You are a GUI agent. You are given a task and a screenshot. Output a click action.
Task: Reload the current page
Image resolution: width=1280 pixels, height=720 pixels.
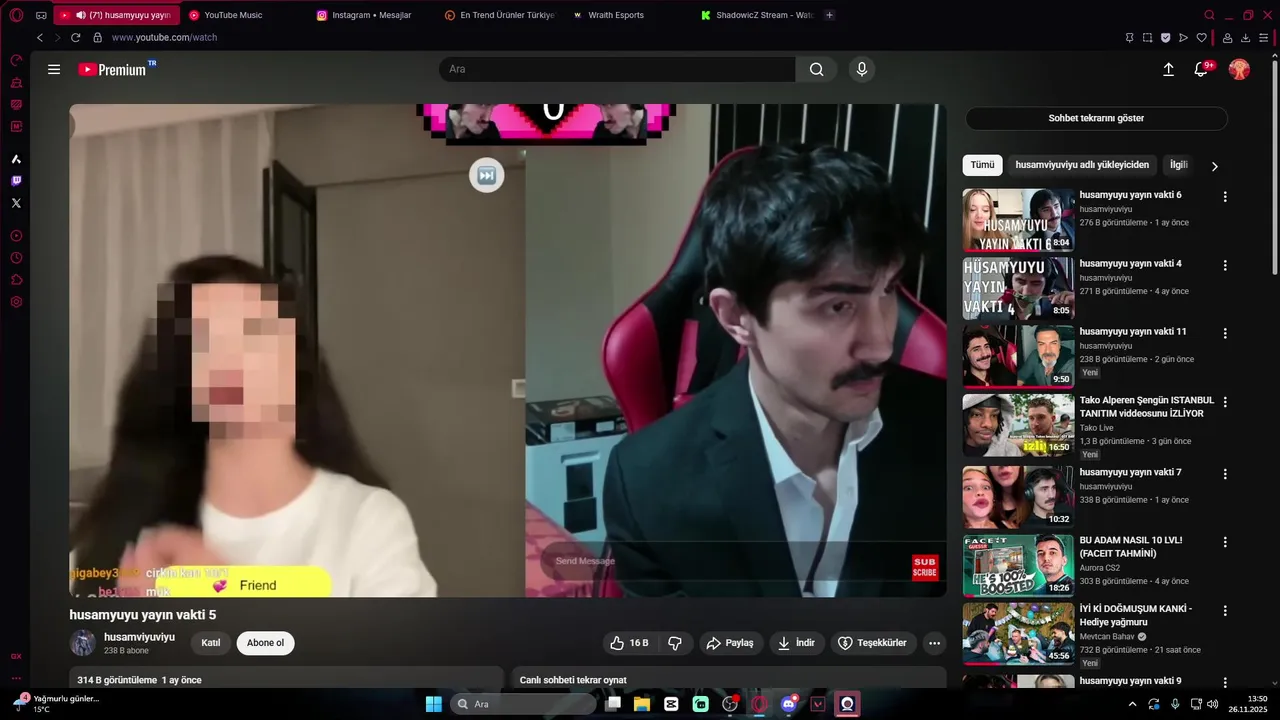pyautogui.click(x=75, y=38)
